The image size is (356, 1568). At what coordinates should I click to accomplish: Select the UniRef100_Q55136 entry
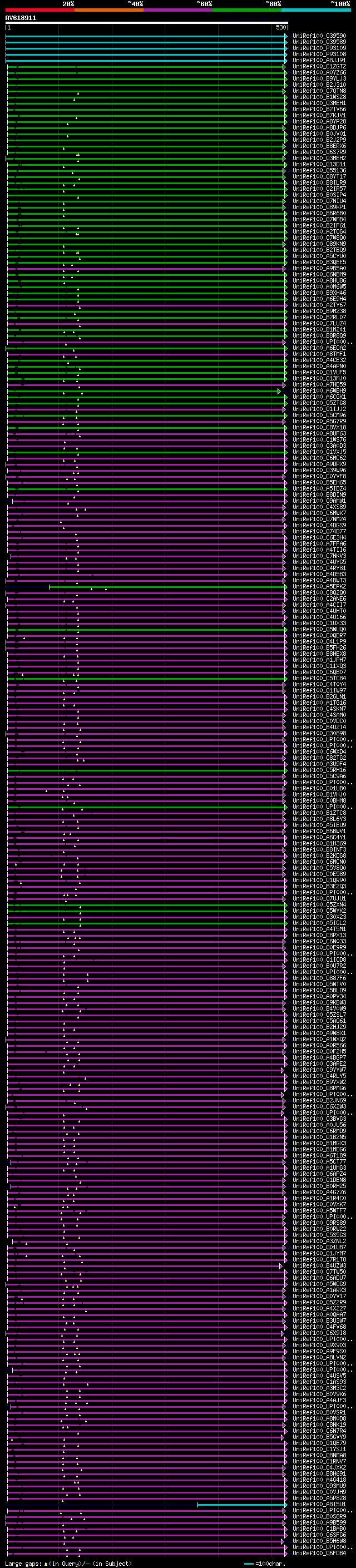(x=319, y=170)
